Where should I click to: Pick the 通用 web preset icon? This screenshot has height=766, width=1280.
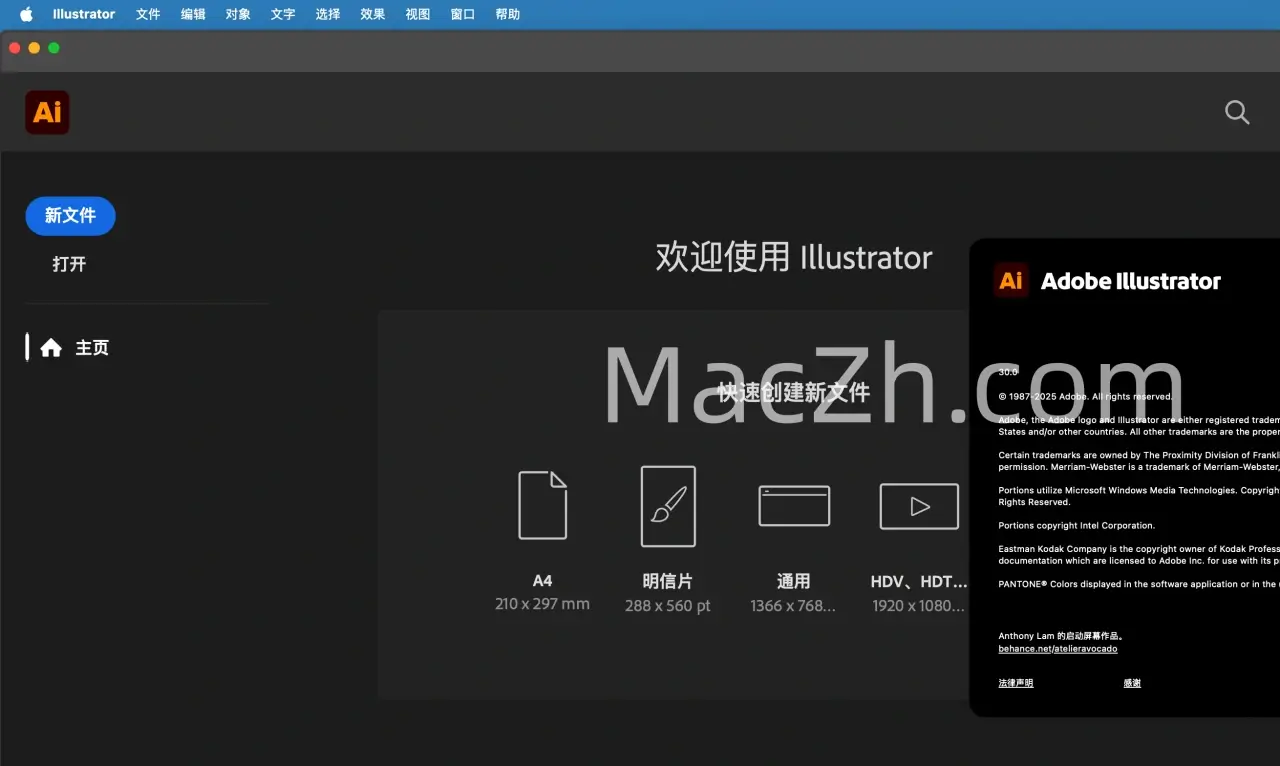coord(794,506)
